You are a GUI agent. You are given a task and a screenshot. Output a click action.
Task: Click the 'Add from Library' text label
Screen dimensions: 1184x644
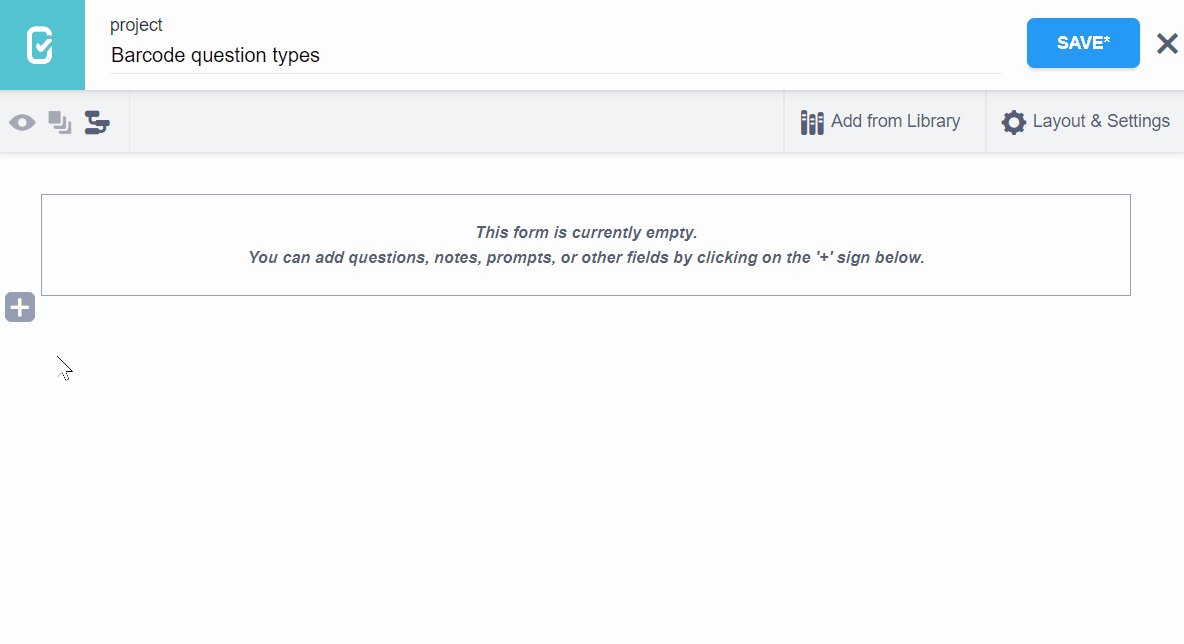(x=895, y=121)
